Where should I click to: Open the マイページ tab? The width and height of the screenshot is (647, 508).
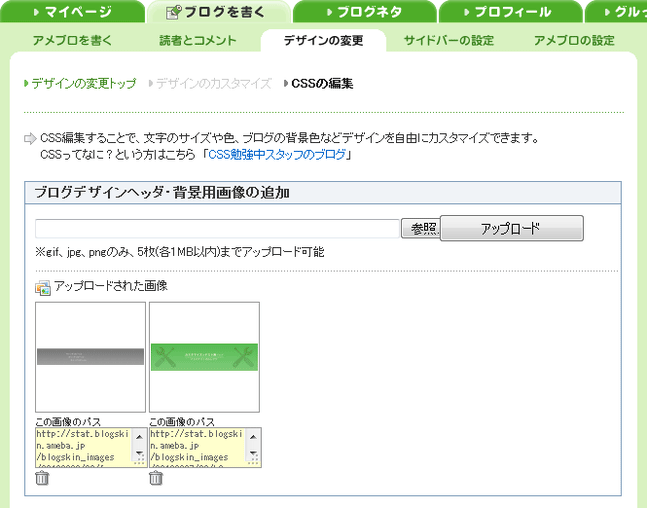(x=70, y=12)
